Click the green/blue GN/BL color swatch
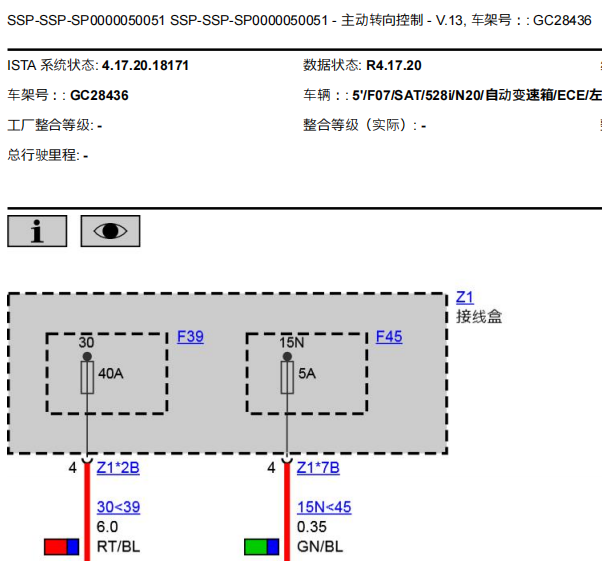 [x=261, y=547]
